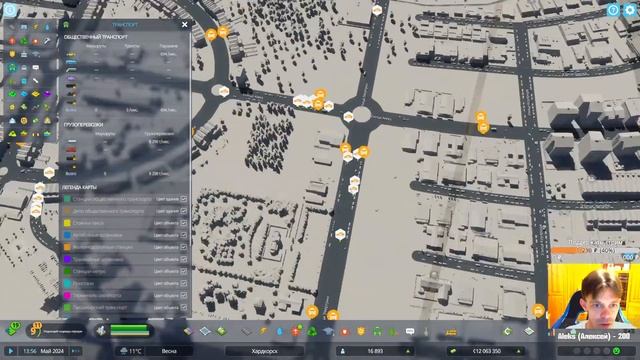Uncheck the first legend row checkbox (public transport stations)
640x360 pixels.
click(184, 199)
